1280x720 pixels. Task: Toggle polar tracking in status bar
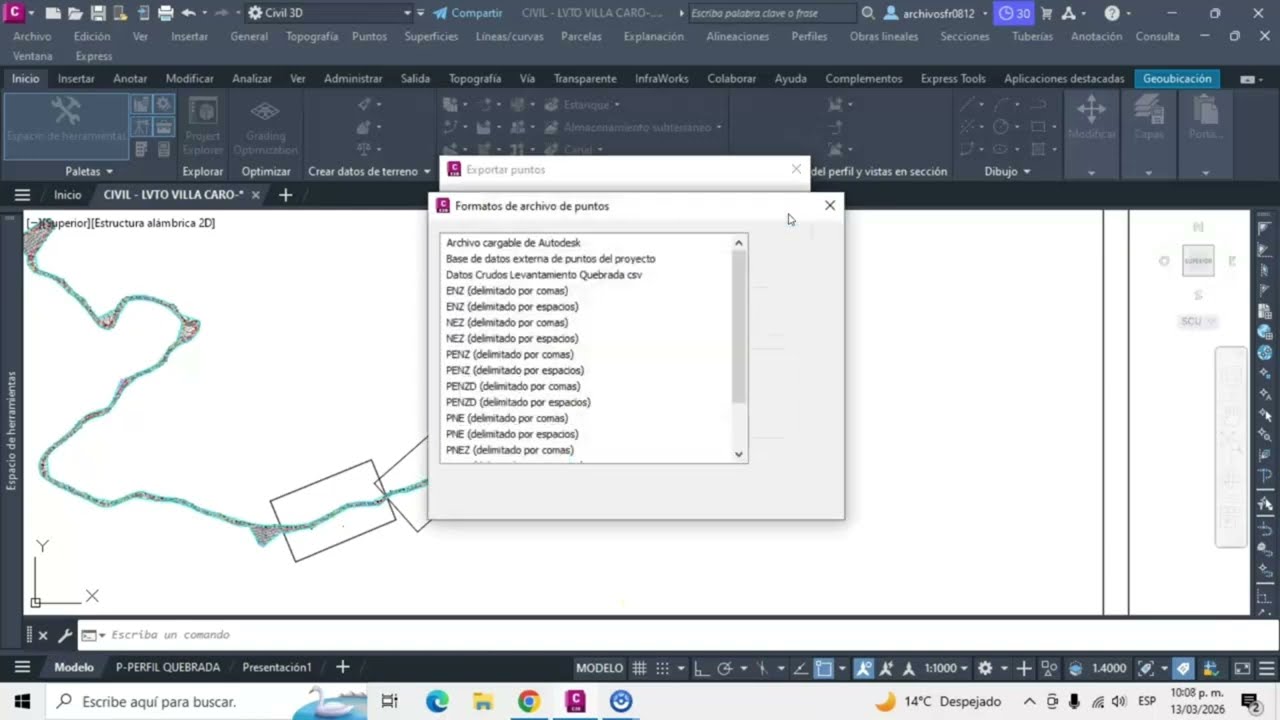pos(726,668)
